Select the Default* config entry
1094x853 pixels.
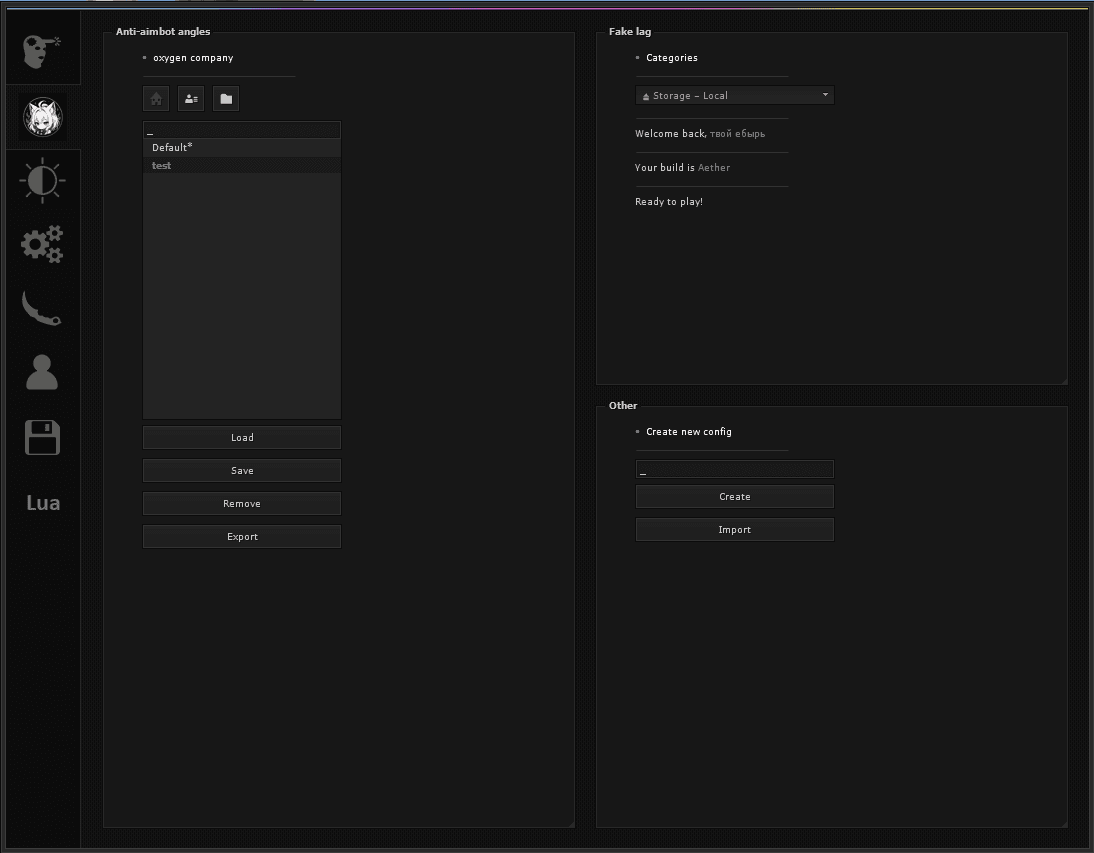(242, 147)
